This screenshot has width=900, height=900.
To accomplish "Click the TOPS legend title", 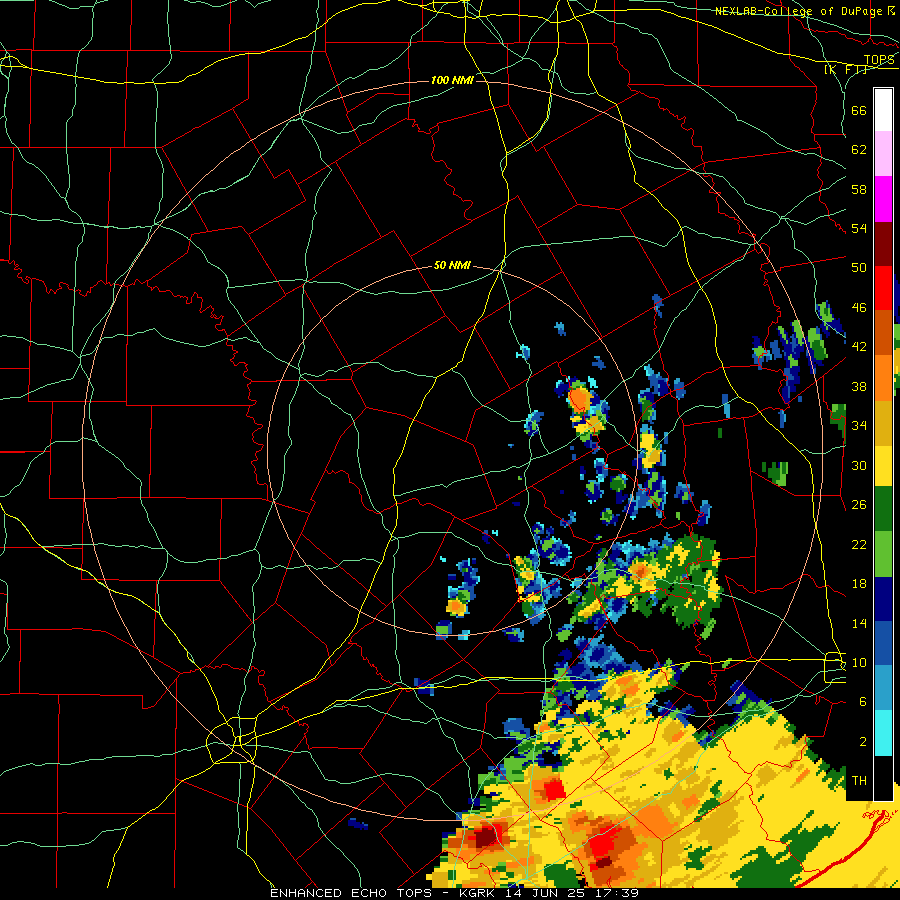I will click(x=879, y=60).
